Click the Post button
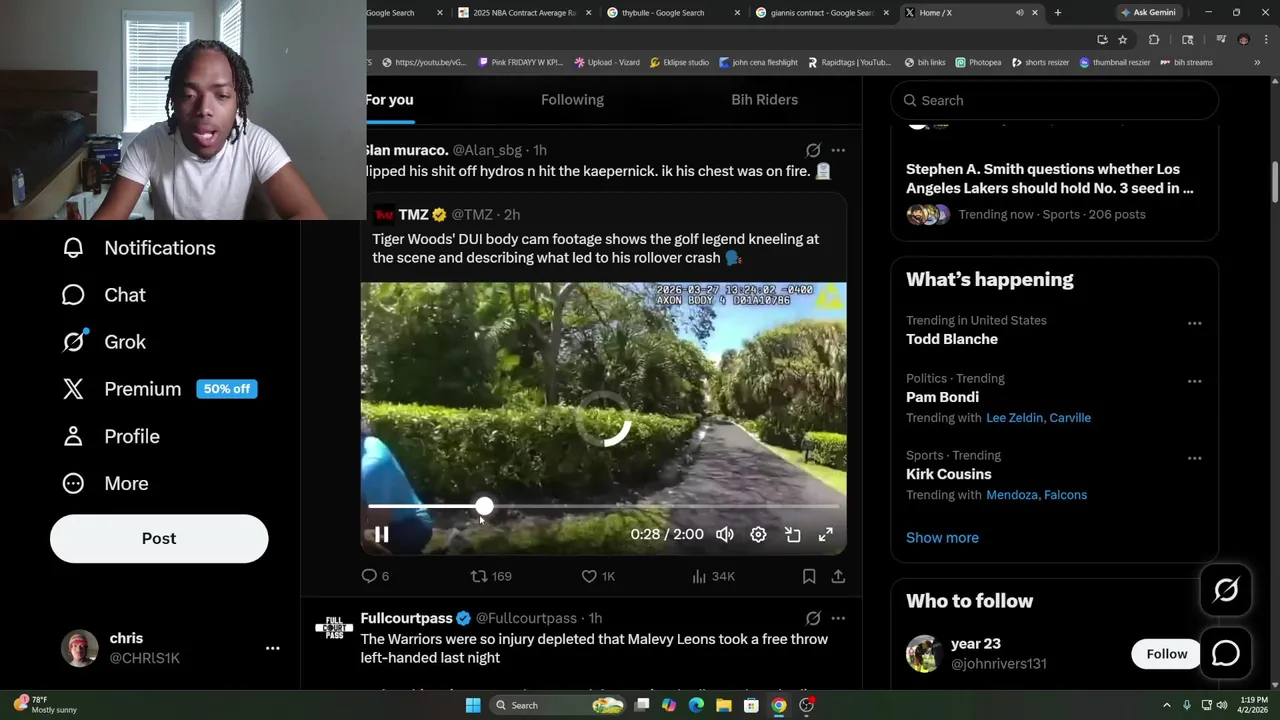The height and width of the screenshot is (720, 1280). point(159,538)
